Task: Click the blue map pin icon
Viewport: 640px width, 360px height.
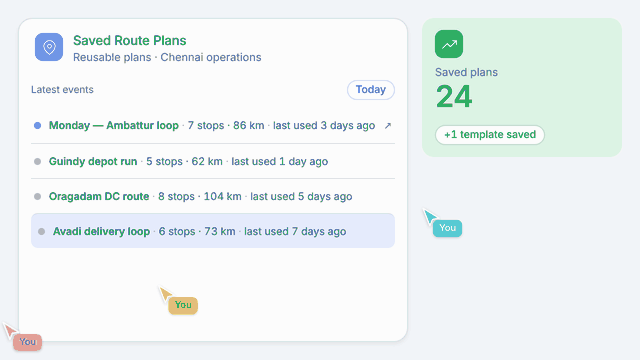Action: pos(49,47)
